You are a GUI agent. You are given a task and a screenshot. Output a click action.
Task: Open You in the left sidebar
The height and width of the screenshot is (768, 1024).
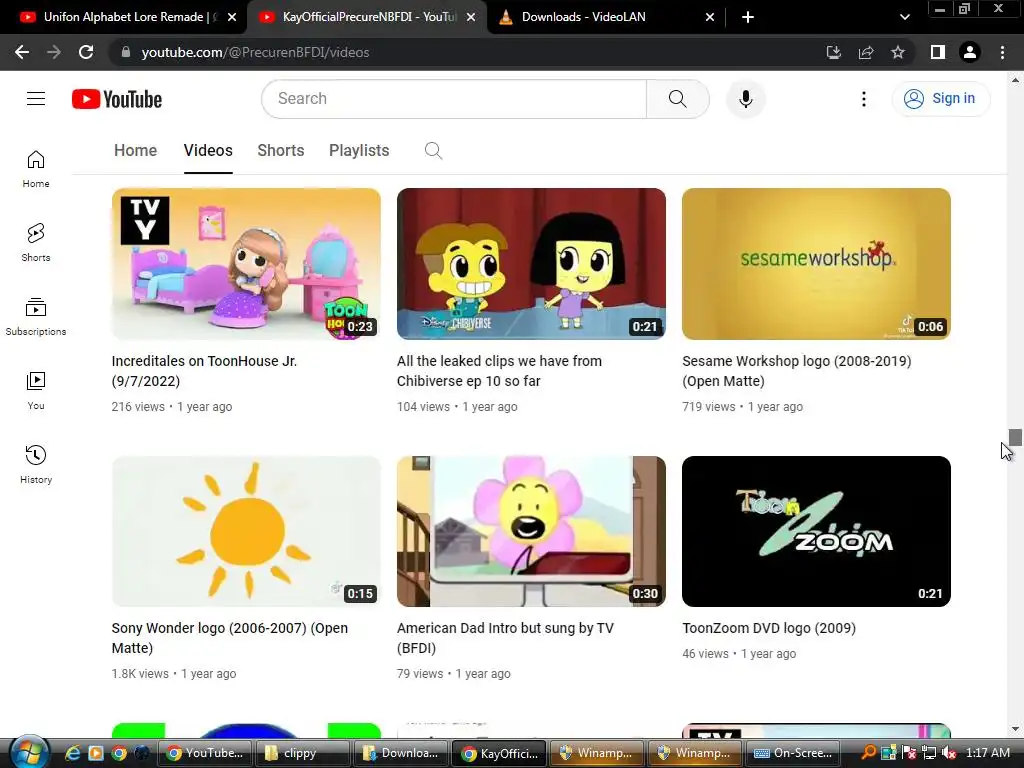point(36,391)
